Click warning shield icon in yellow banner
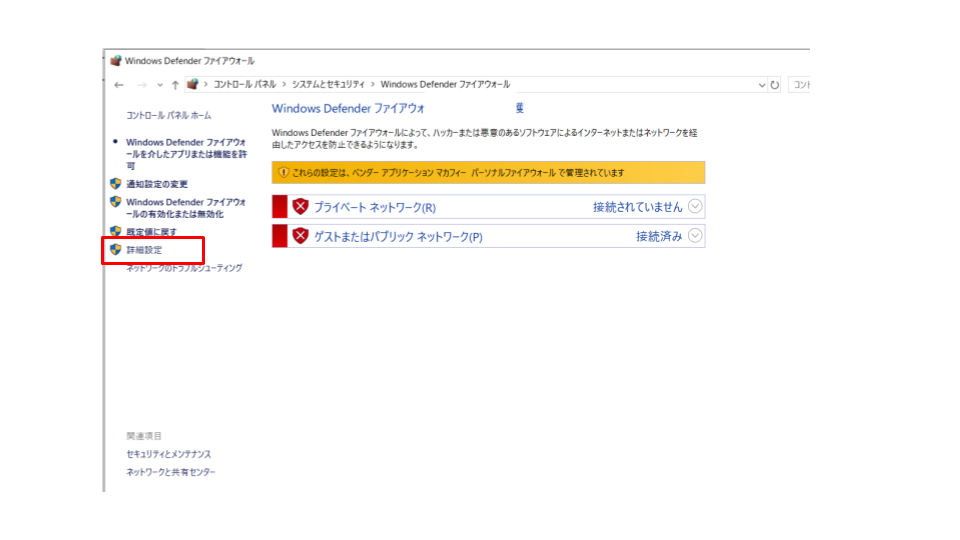The image size is (960, 540). tap(283, 173)
